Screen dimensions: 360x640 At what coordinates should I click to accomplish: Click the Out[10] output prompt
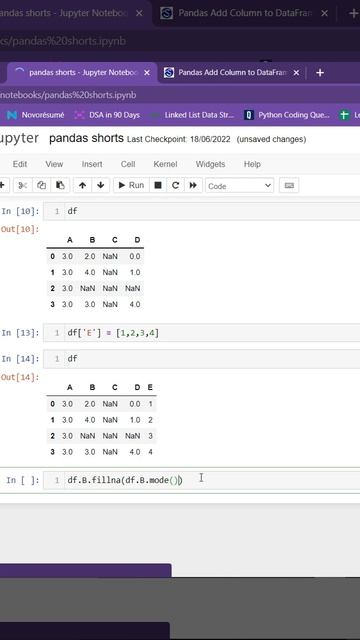coord(20,229)
